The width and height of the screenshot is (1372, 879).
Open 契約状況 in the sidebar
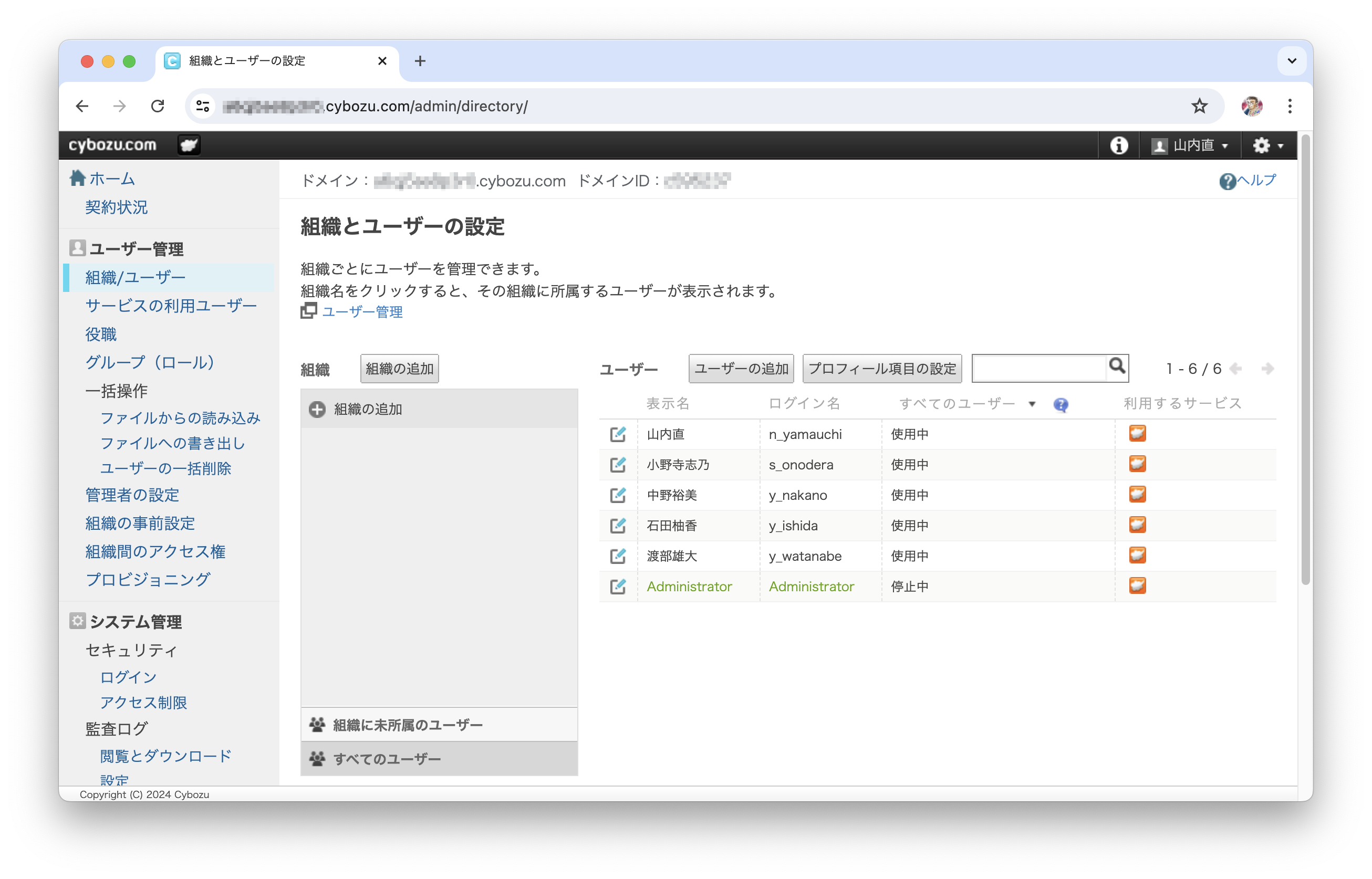[116, 207]
